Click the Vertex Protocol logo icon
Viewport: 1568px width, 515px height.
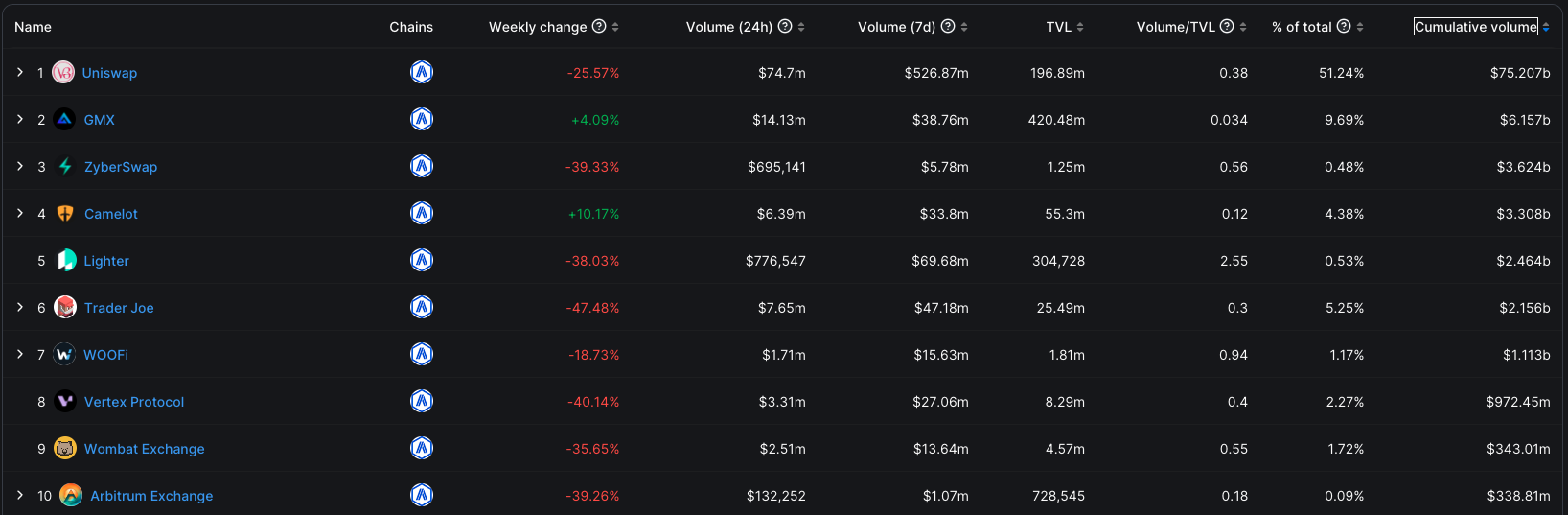[x=65, y=401]
